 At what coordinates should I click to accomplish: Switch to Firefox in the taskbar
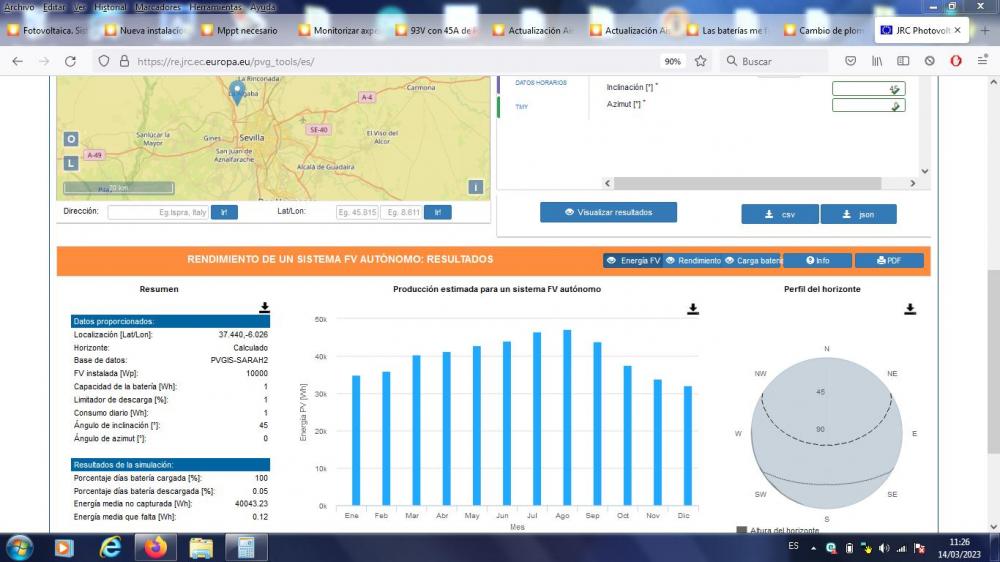click(x=155, y=548)
